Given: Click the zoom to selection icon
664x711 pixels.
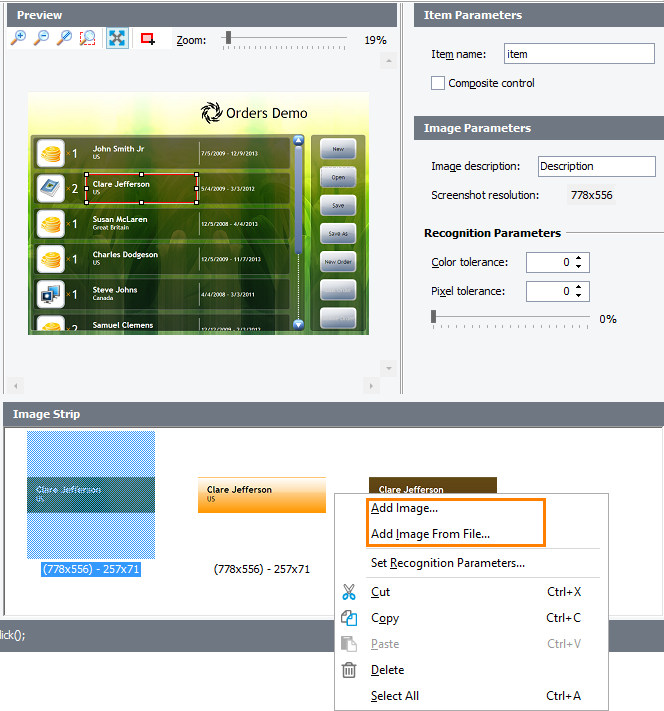Looking at the screenshot, I should pyautogui.click(x=88, y=38).
